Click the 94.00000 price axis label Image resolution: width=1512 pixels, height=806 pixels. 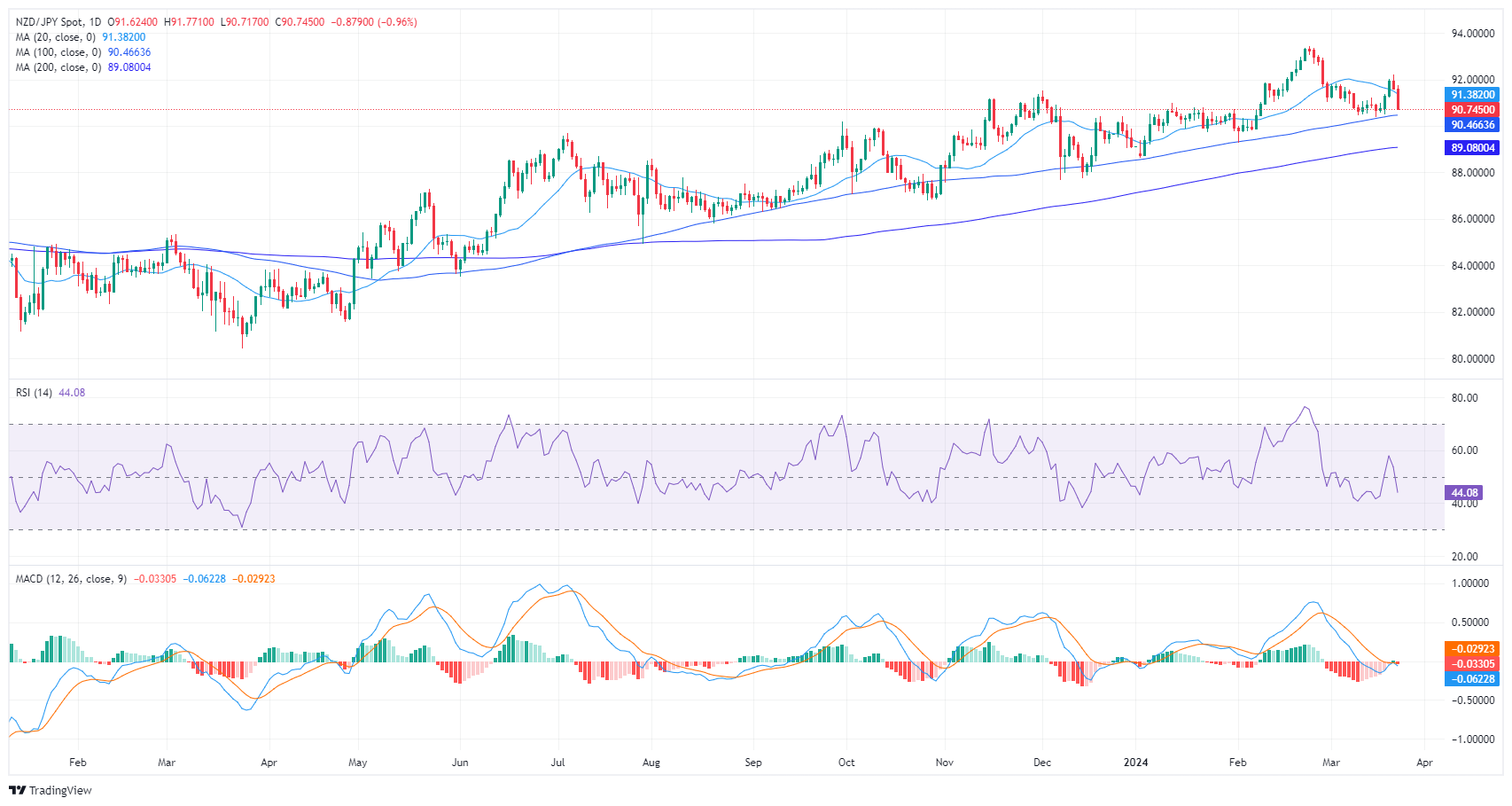[1473, 34]
